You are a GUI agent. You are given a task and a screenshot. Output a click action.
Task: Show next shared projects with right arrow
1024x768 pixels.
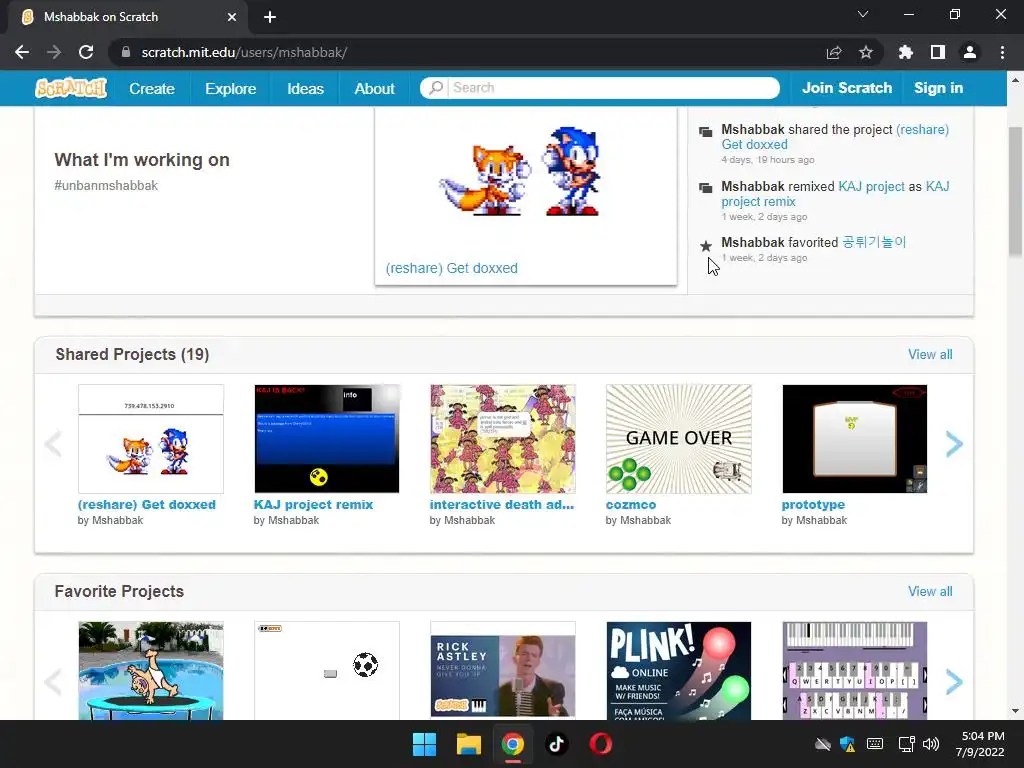tap(954, 444)
